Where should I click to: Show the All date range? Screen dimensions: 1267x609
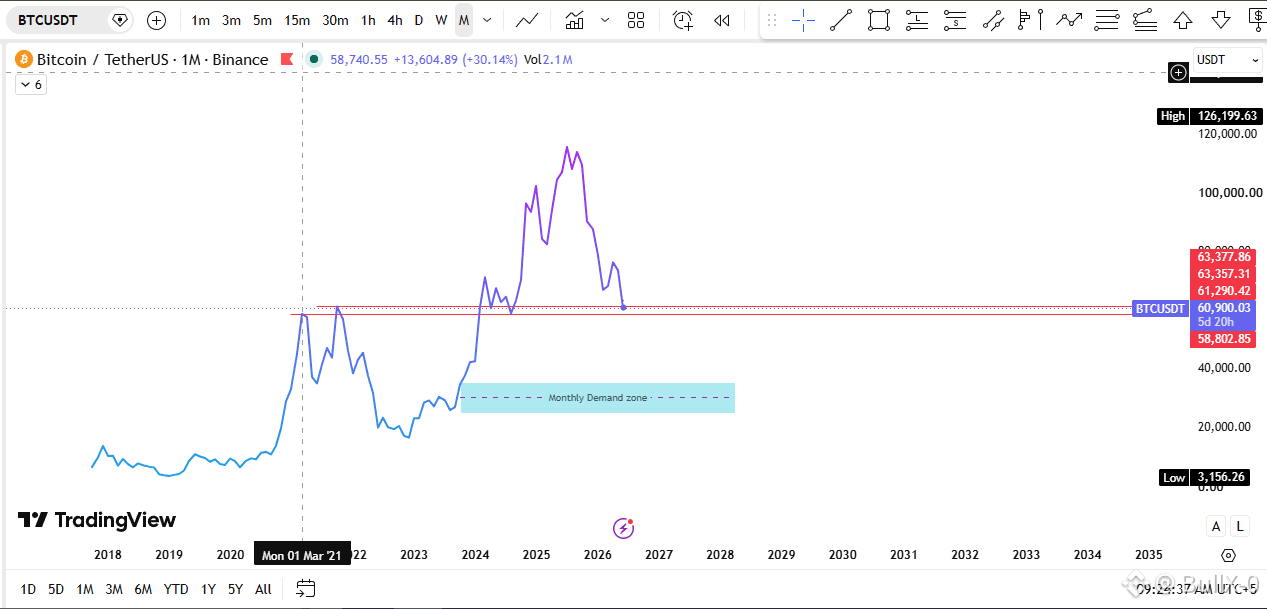pos(263,589)
